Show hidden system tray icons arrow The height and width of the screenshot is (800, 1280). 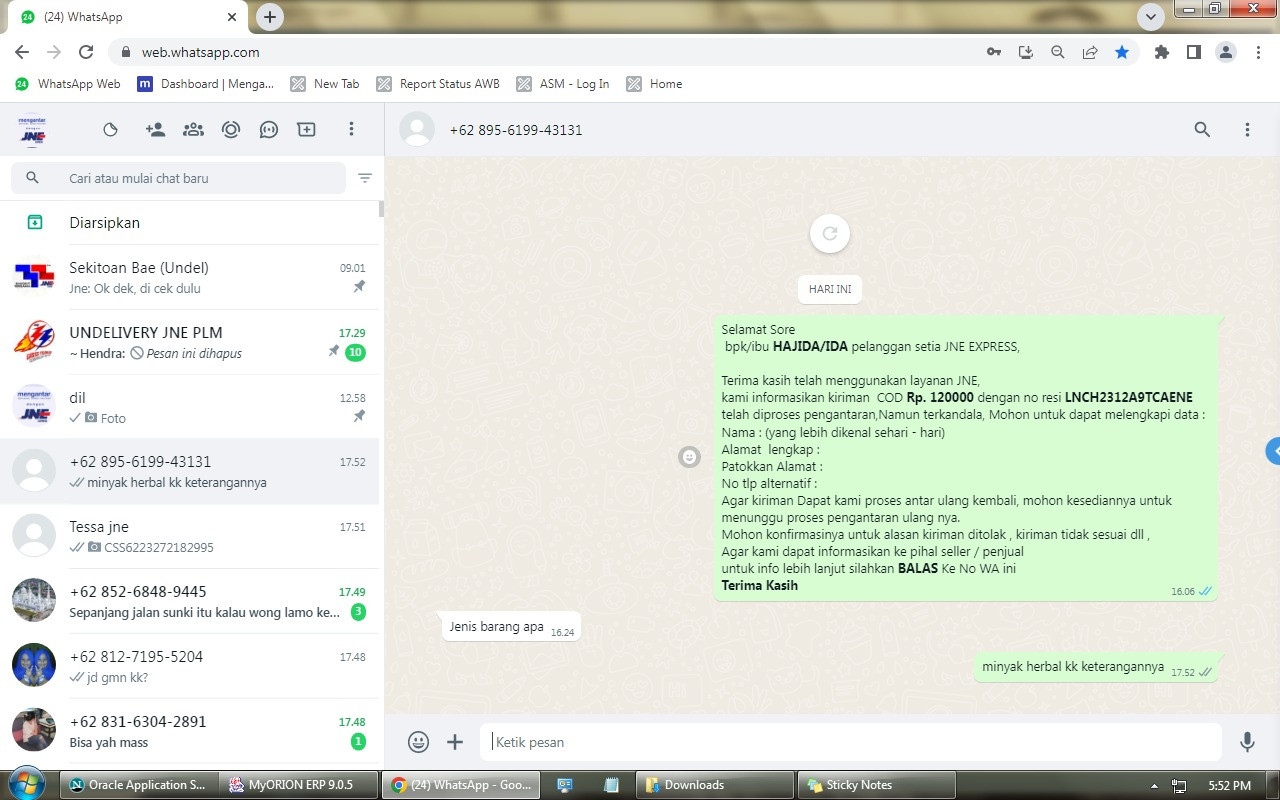tap(1155, 786)
